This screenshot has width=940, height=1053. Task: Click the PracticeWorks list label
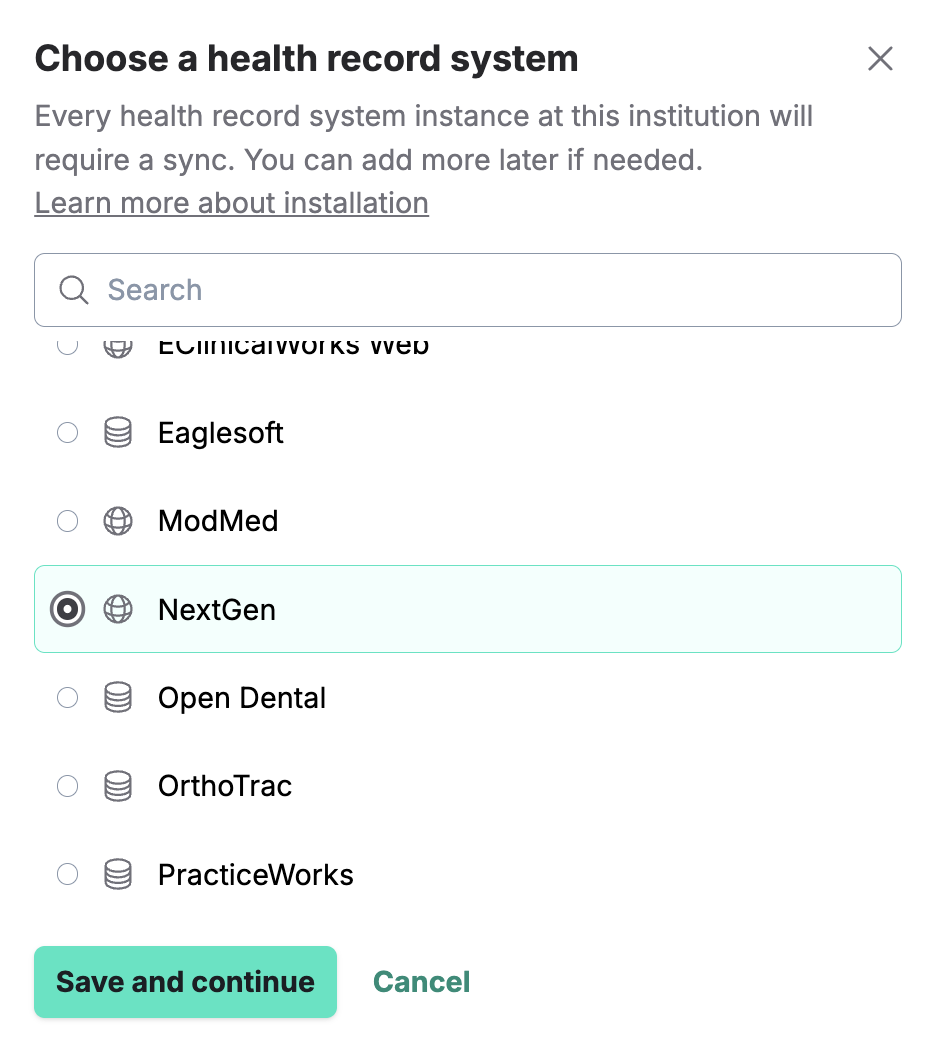(256, 875)
